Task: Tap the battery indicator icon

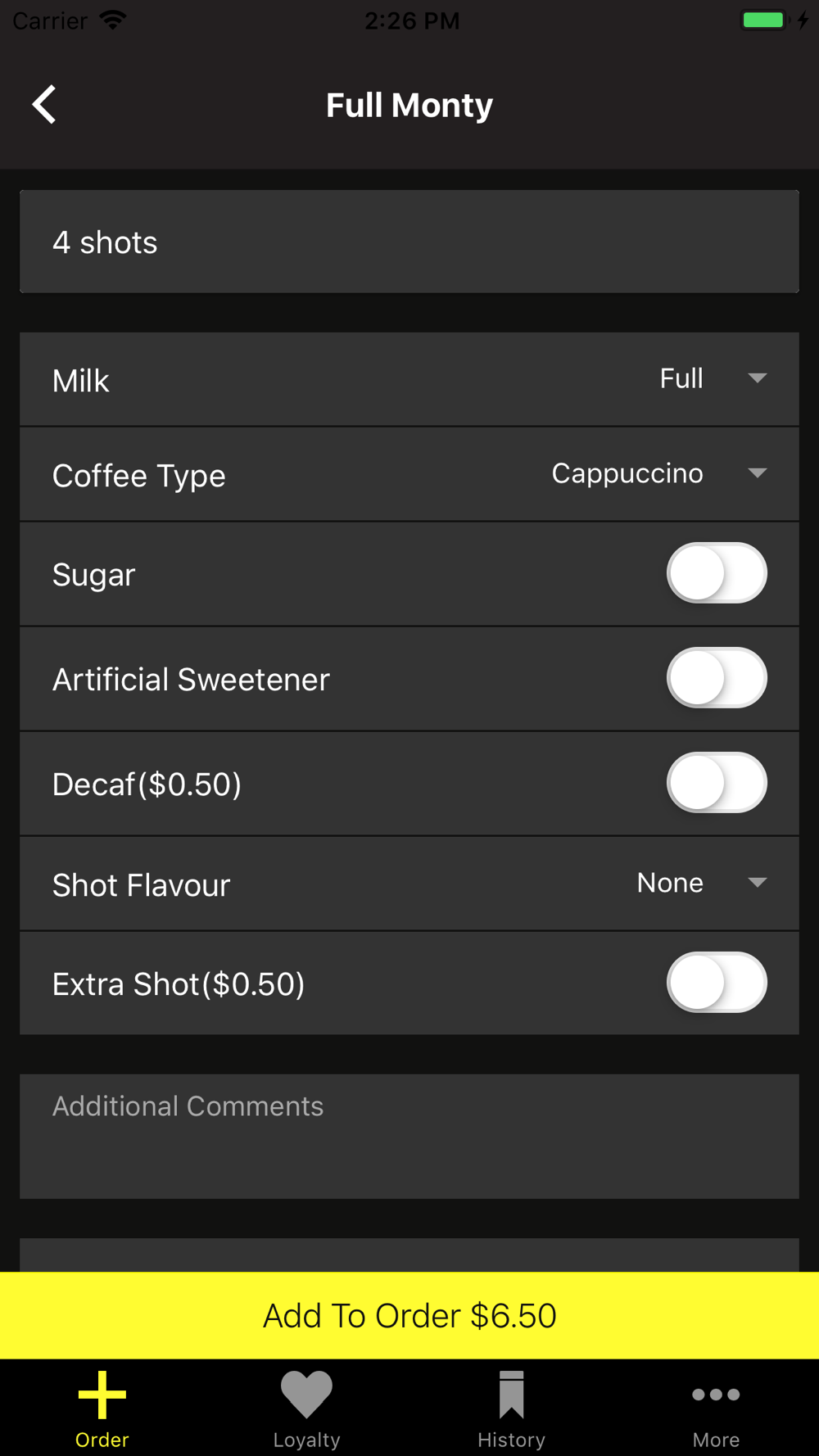Action: 764,20
